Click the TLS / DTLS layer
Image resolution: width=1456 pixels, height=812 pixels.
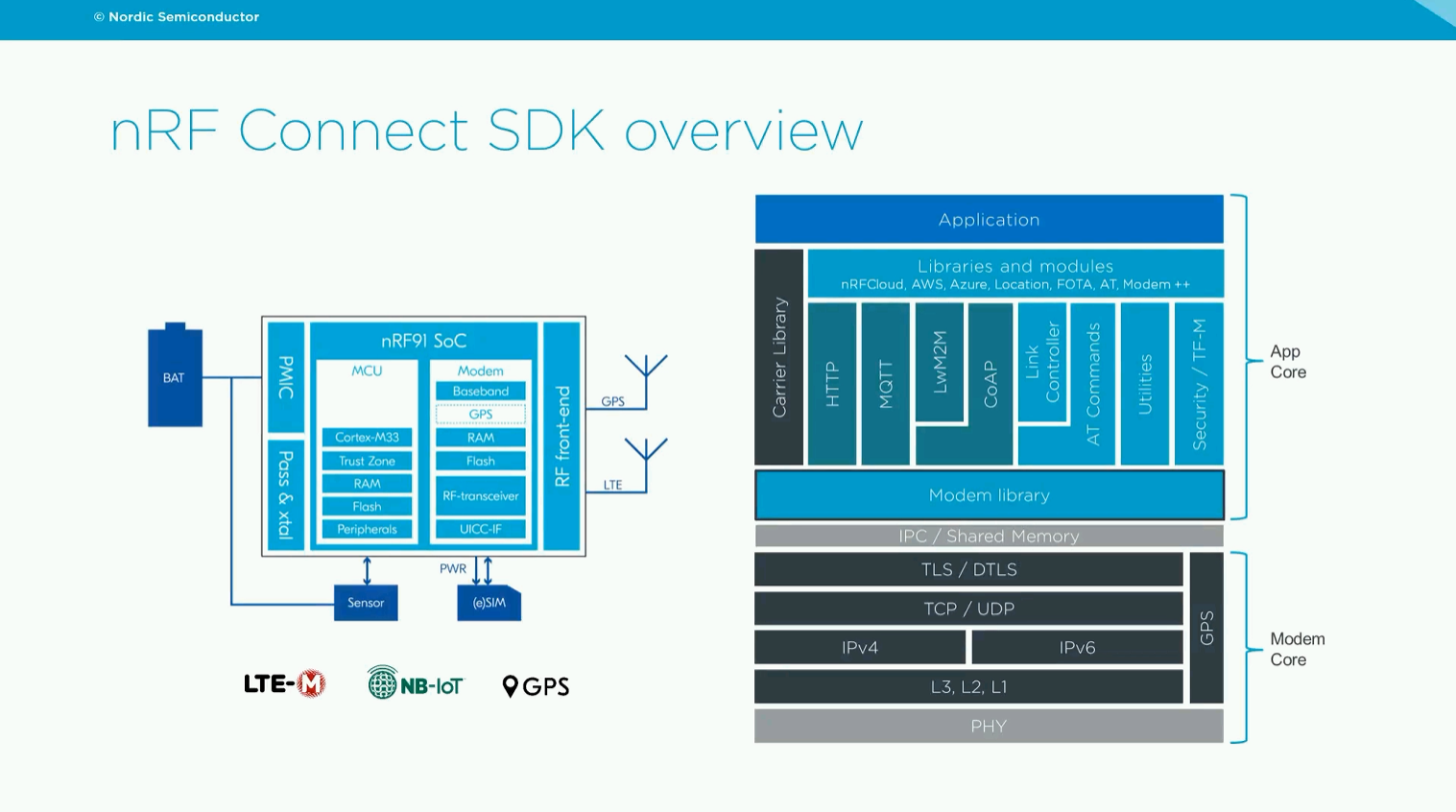point(968,569)
